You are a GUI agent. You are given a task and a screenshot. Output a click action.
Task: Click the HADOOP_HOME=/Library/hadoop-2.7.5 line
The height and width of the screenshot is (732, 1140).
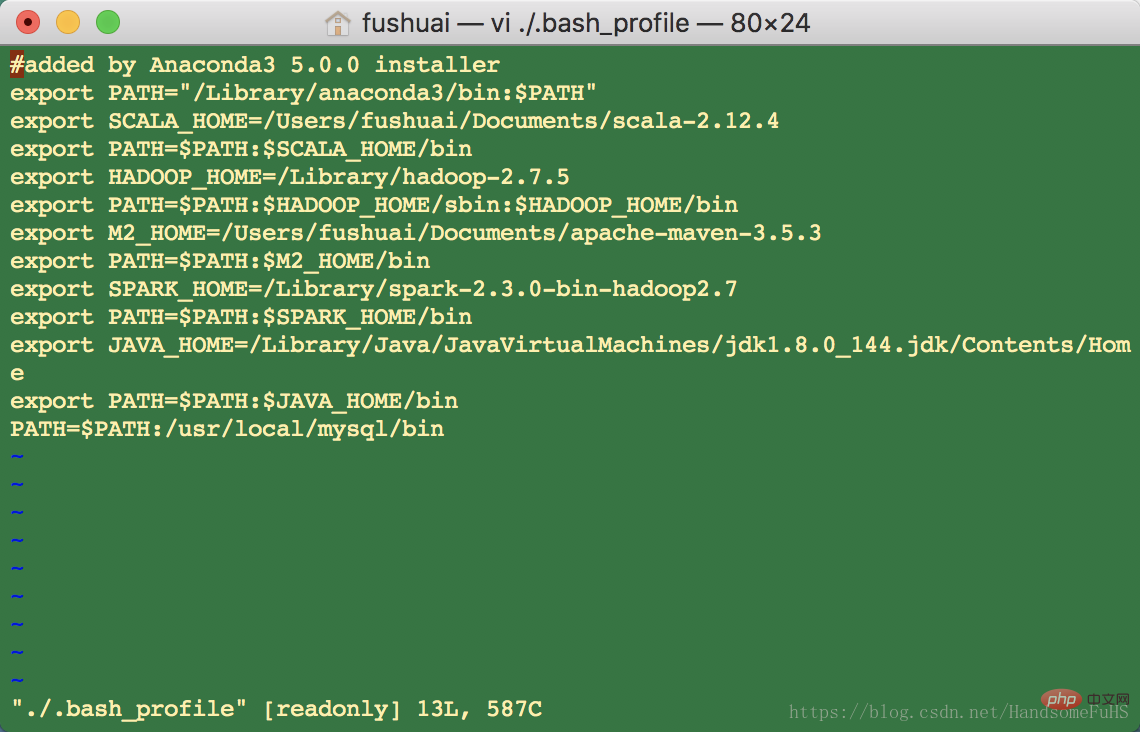289,177
